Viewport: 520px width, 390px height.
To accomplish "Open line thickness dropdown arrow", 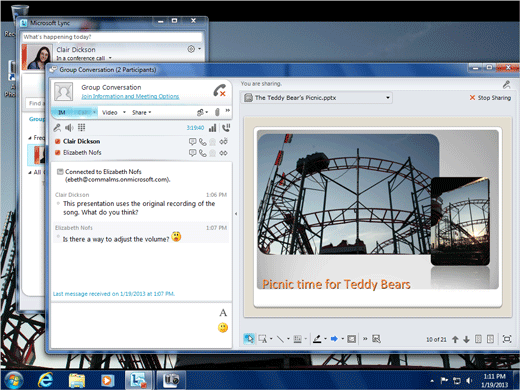I will [x=306, y=339].
